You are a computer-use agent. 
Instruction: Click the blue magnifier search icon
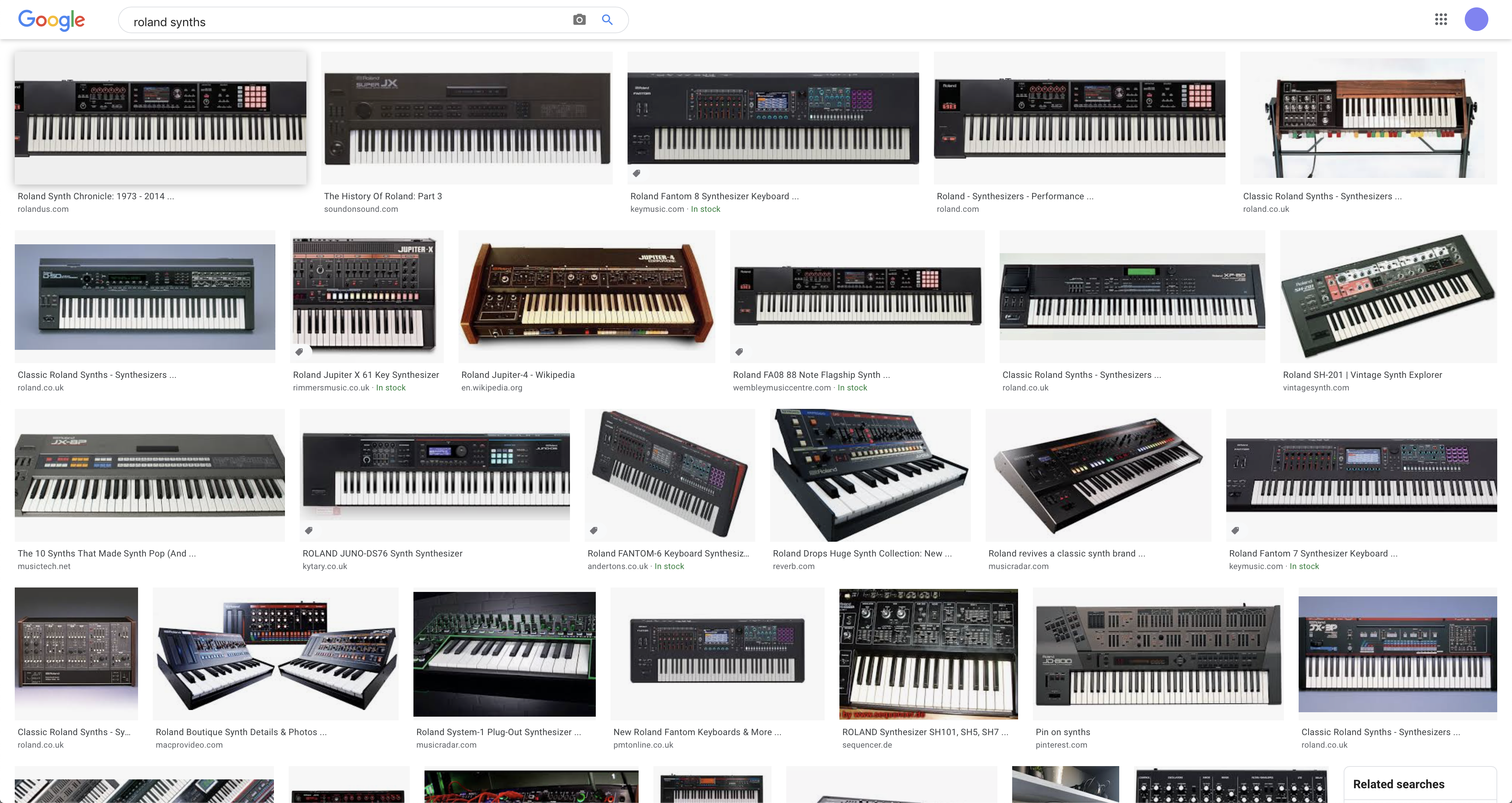[x=607, y=20]
